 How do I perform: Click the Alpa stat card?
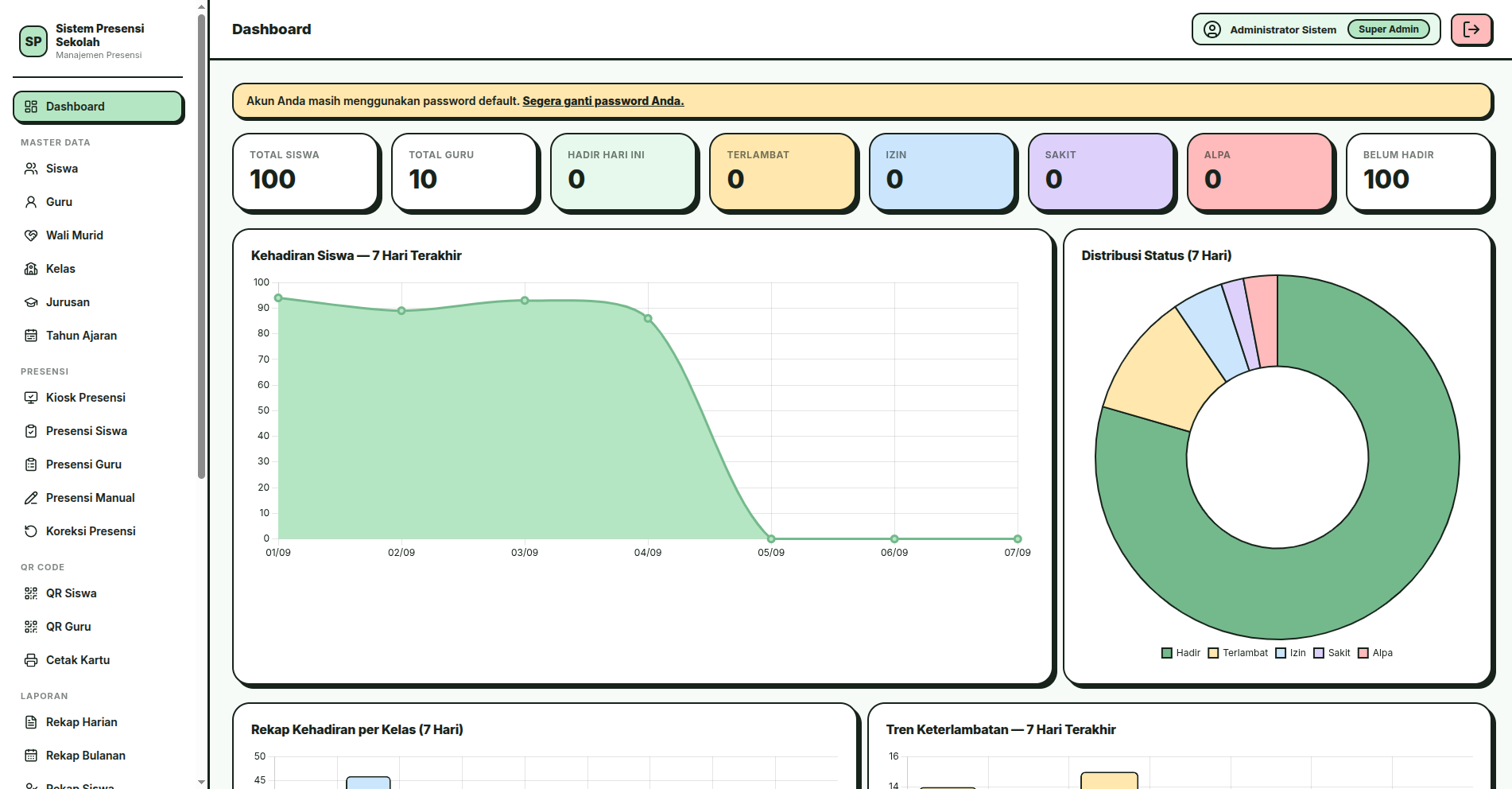1260,172
